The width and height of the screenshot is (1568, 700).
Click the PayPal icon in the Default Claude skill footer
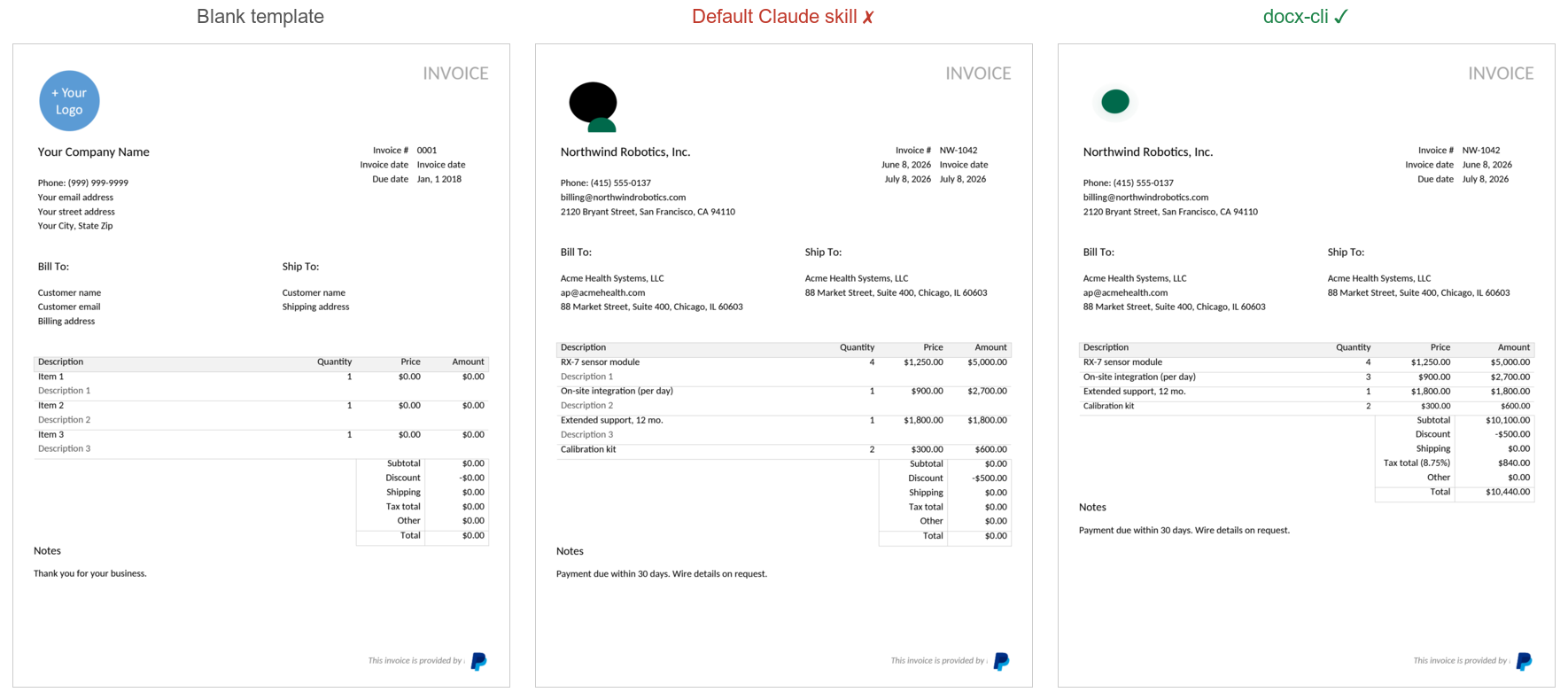pyautogui.click(x=1001, y=661)
